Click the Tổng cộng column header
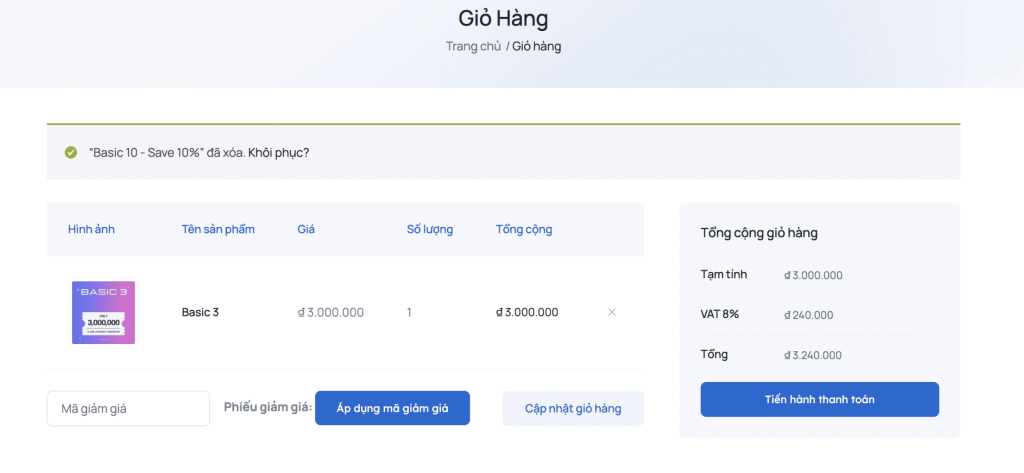The image size is (1024, 473). [524, 229]
